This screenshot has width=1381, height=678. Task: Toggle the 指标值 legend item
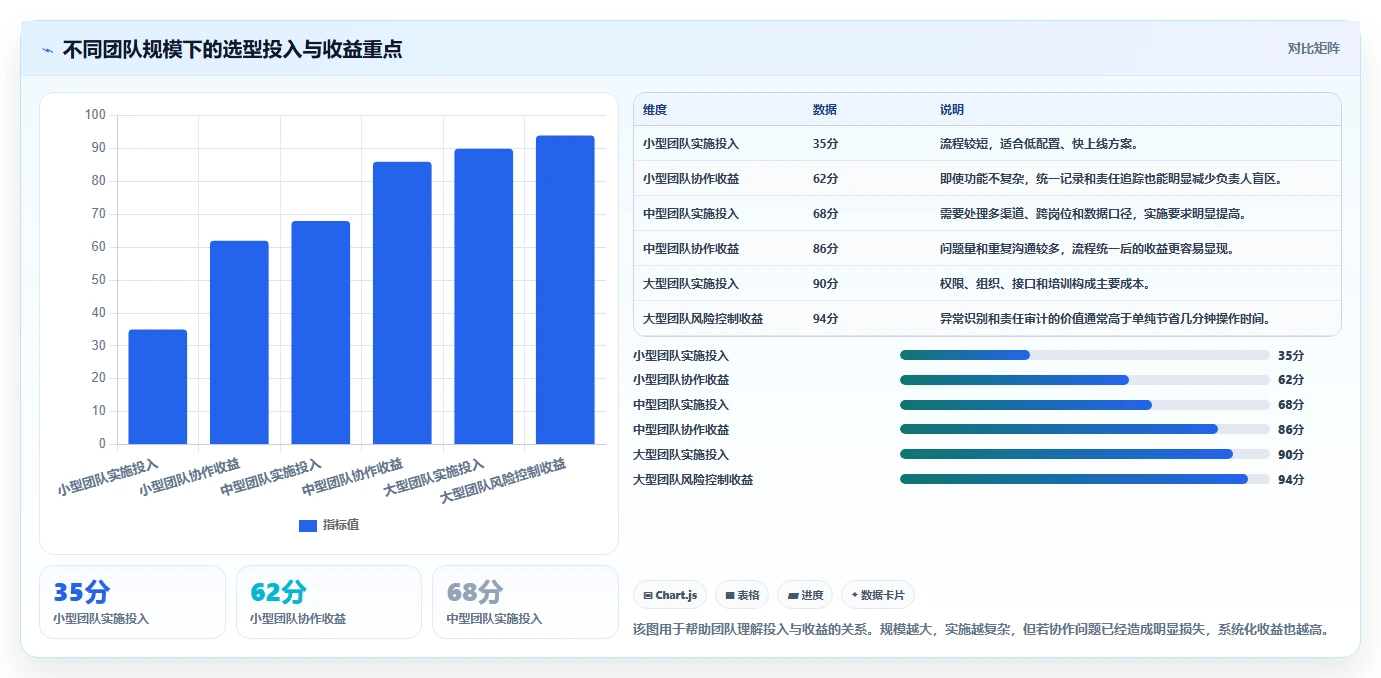(329, 525)
